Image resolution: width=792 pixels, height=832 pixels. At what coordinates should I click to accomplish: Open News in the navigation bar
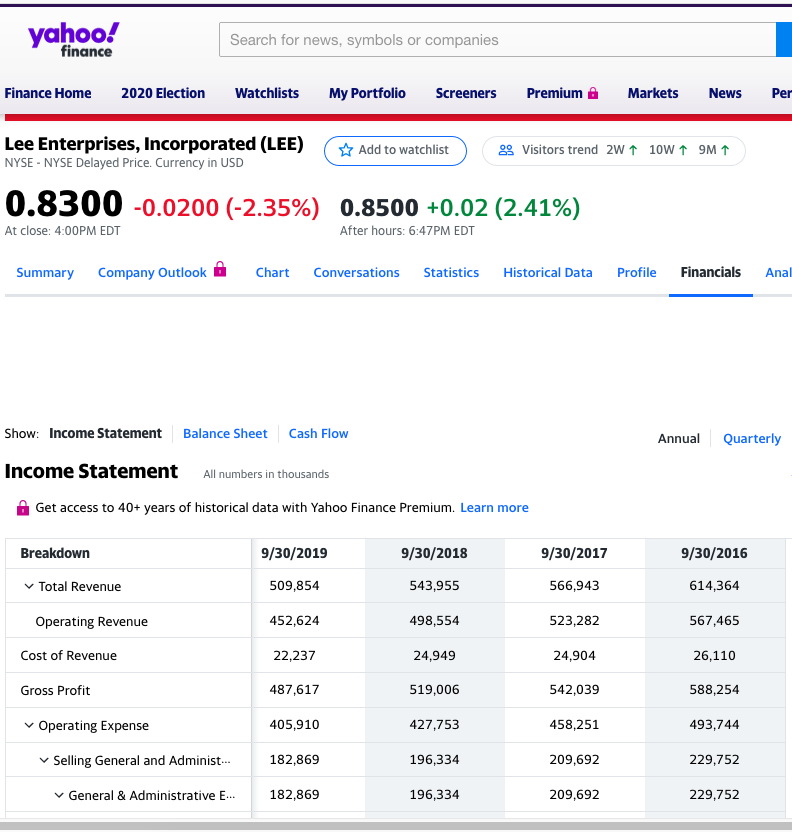click(725, 93)
